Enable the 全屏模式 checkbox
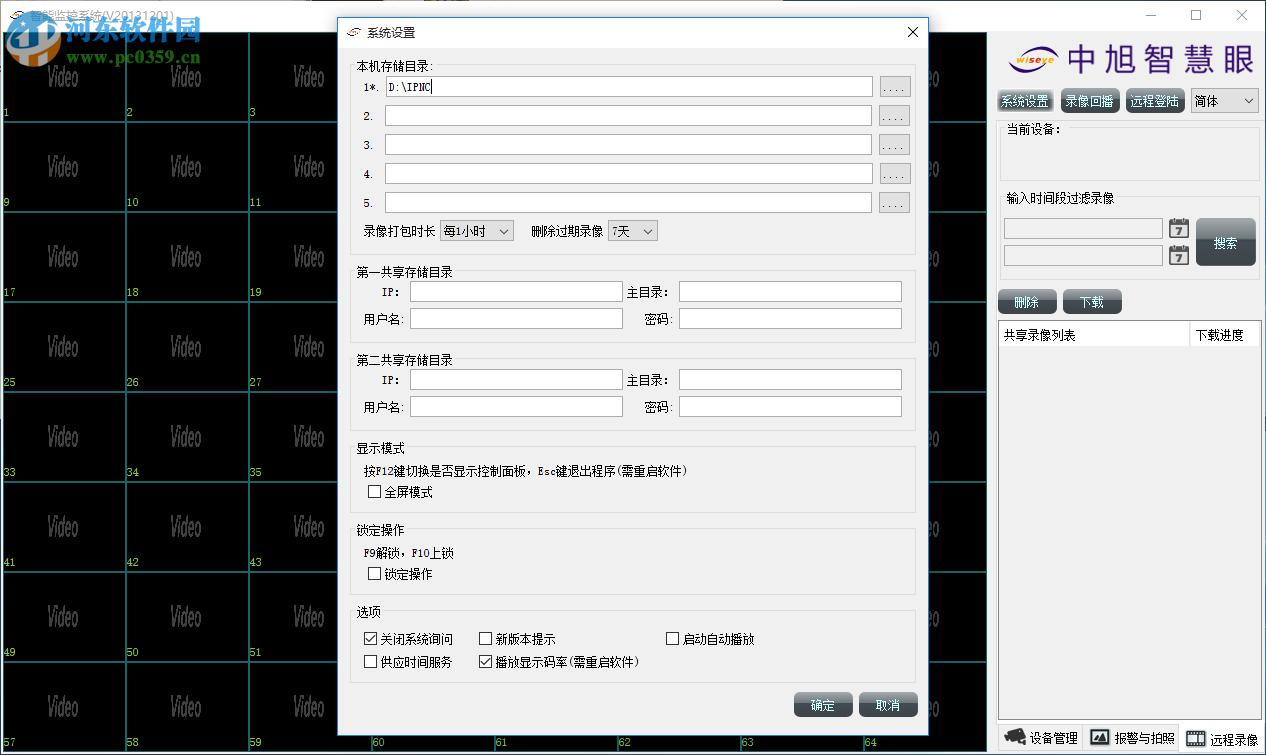This screenshot has width=1266, height=755. pyautogui.click(x=374, y=491)
